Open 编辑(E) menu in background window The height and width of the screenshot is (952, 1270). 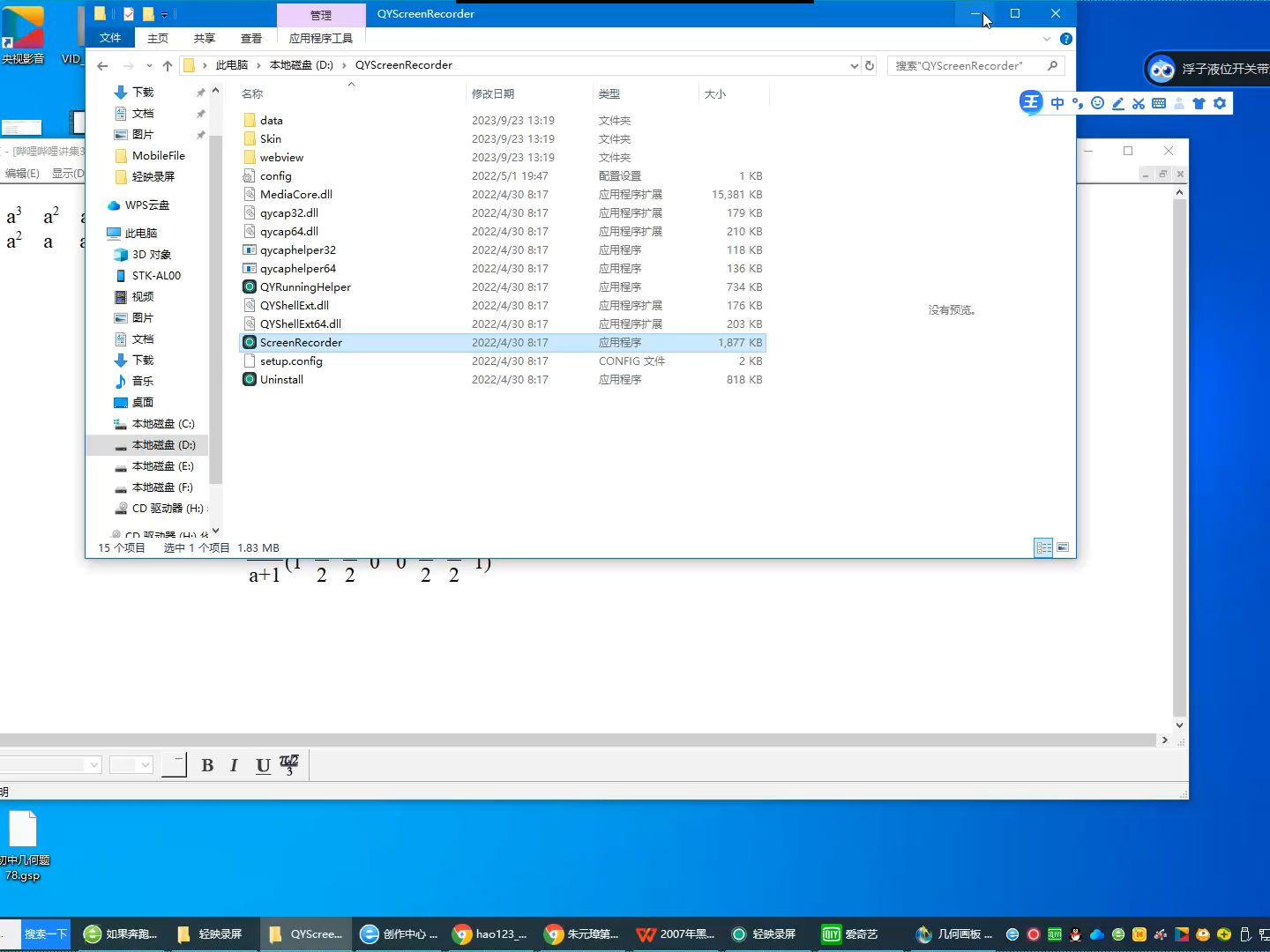point(22,173)
